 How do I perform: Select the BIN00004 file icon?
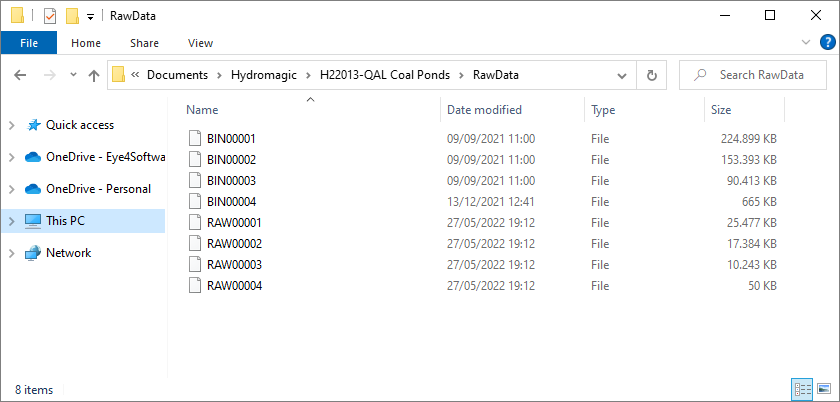196,202
